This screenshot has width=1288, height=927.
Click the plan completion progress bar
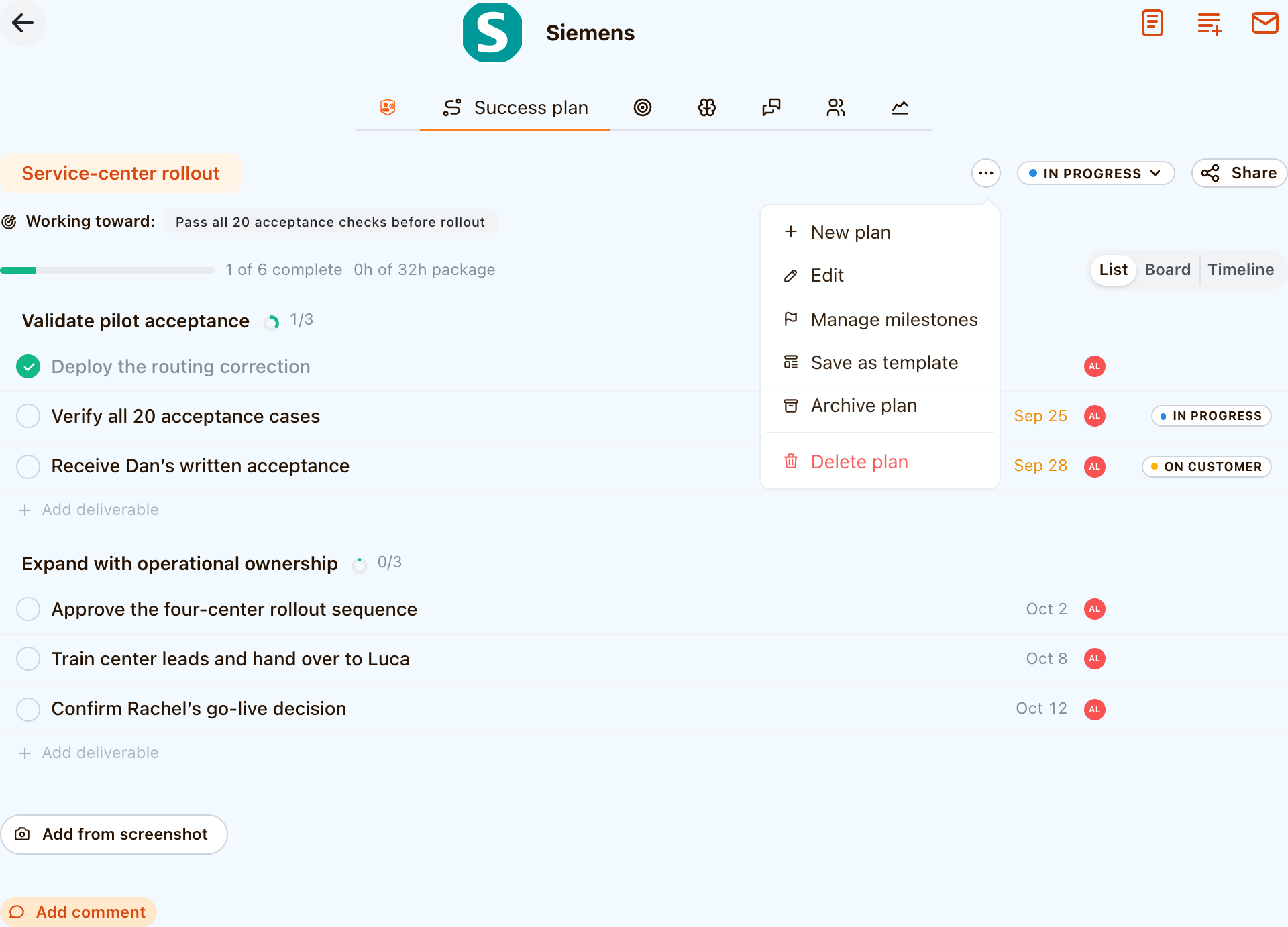tap(107, 270)
